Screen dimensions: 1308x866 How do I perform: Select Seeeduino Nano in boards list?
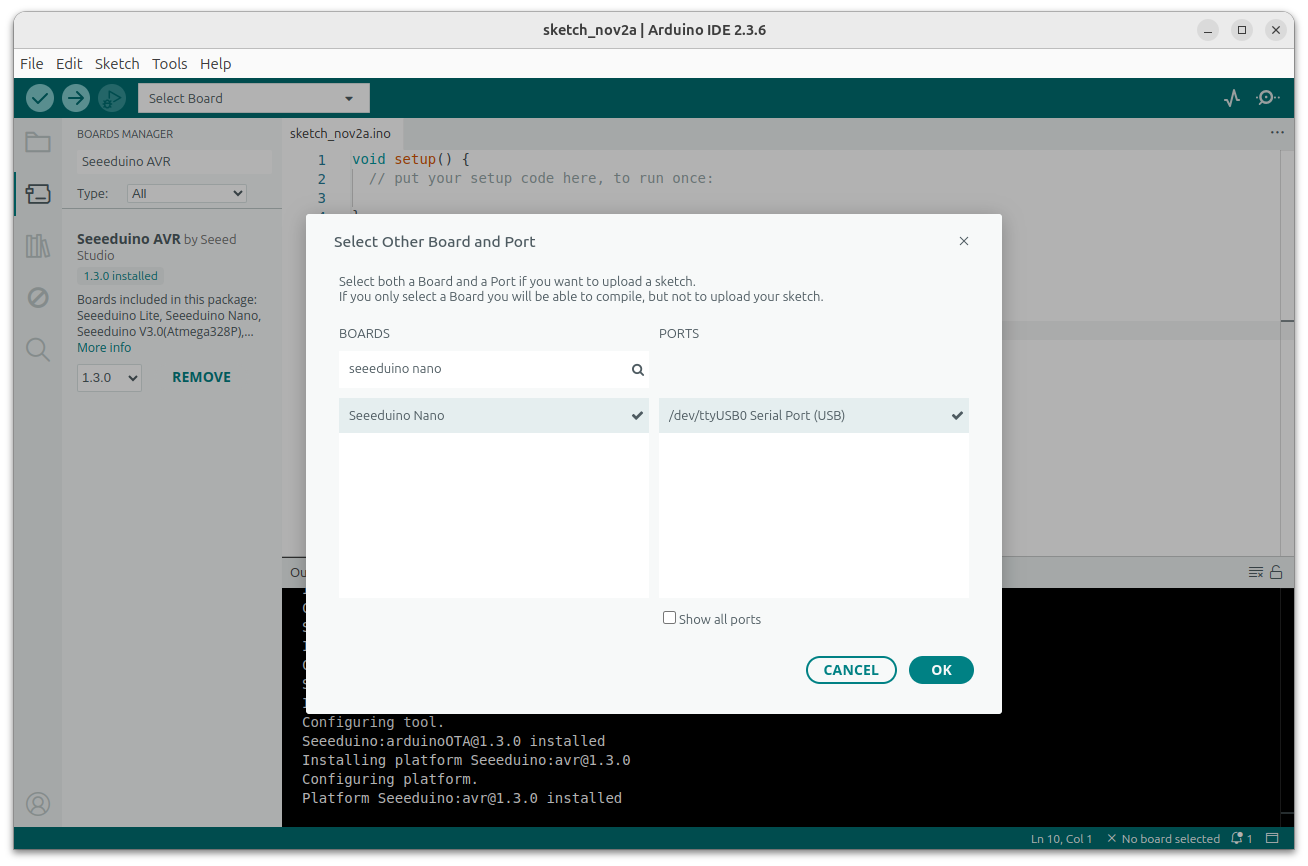click(x=494, y=416)
